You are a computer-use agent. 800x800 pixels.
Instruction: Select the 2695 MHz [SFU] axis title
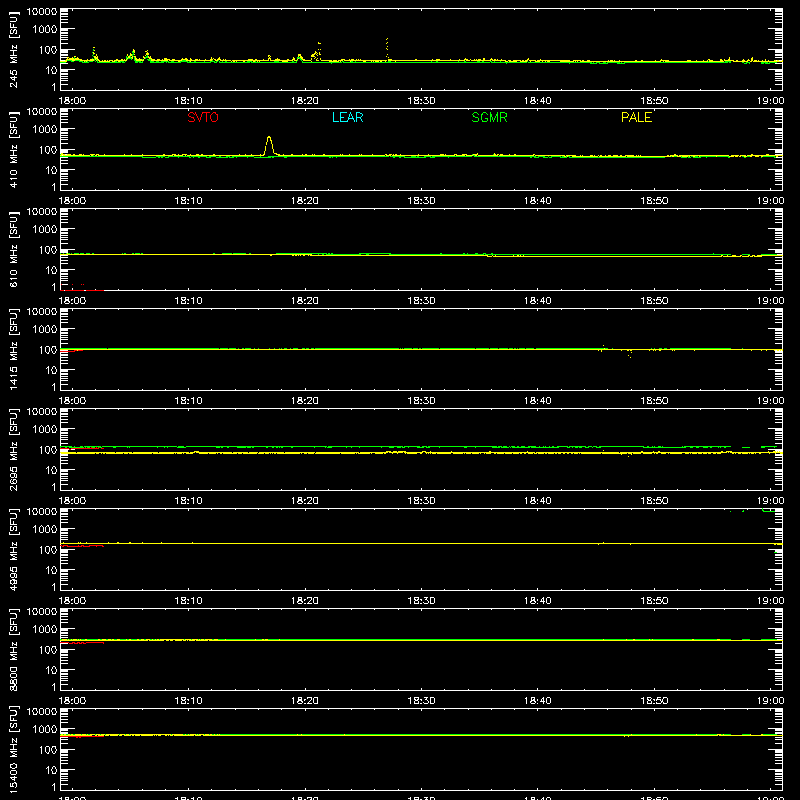point(14,449)
